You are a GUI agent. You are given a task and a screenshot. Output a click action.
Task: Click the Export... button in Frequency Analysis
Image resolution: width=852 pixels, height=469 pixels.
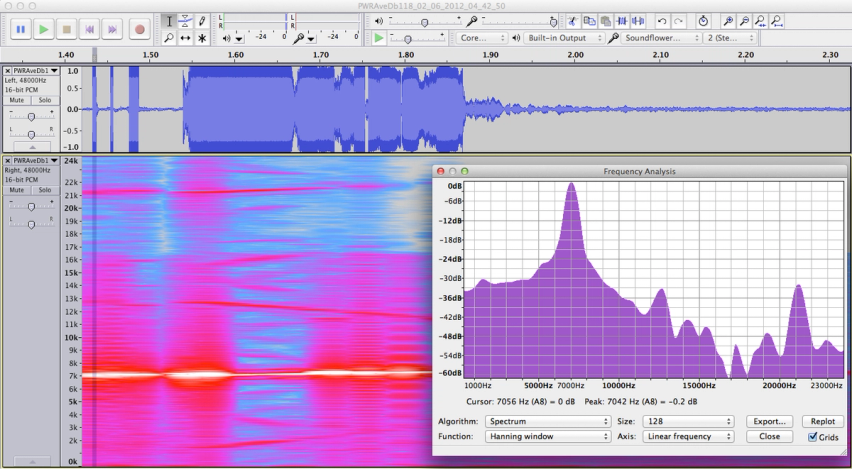(769, 421)
